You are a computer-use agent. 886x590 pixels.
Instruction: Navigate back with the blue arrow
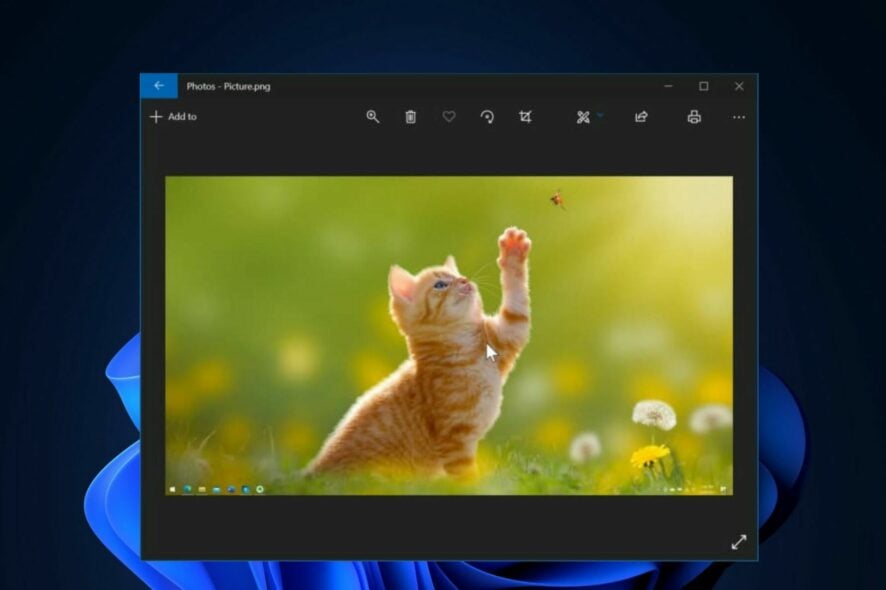click(x=160, y=86)
